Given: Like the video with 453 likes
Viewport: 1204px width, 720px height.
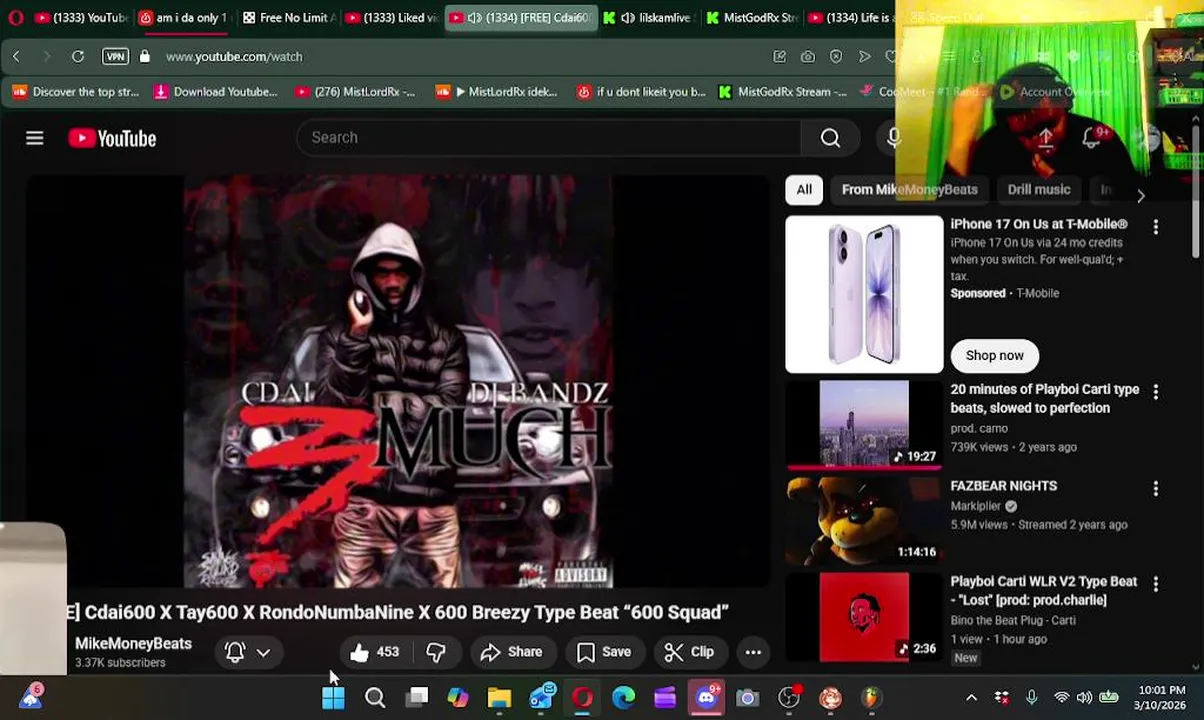Looking at the screenshot, I should coord(375,652).
